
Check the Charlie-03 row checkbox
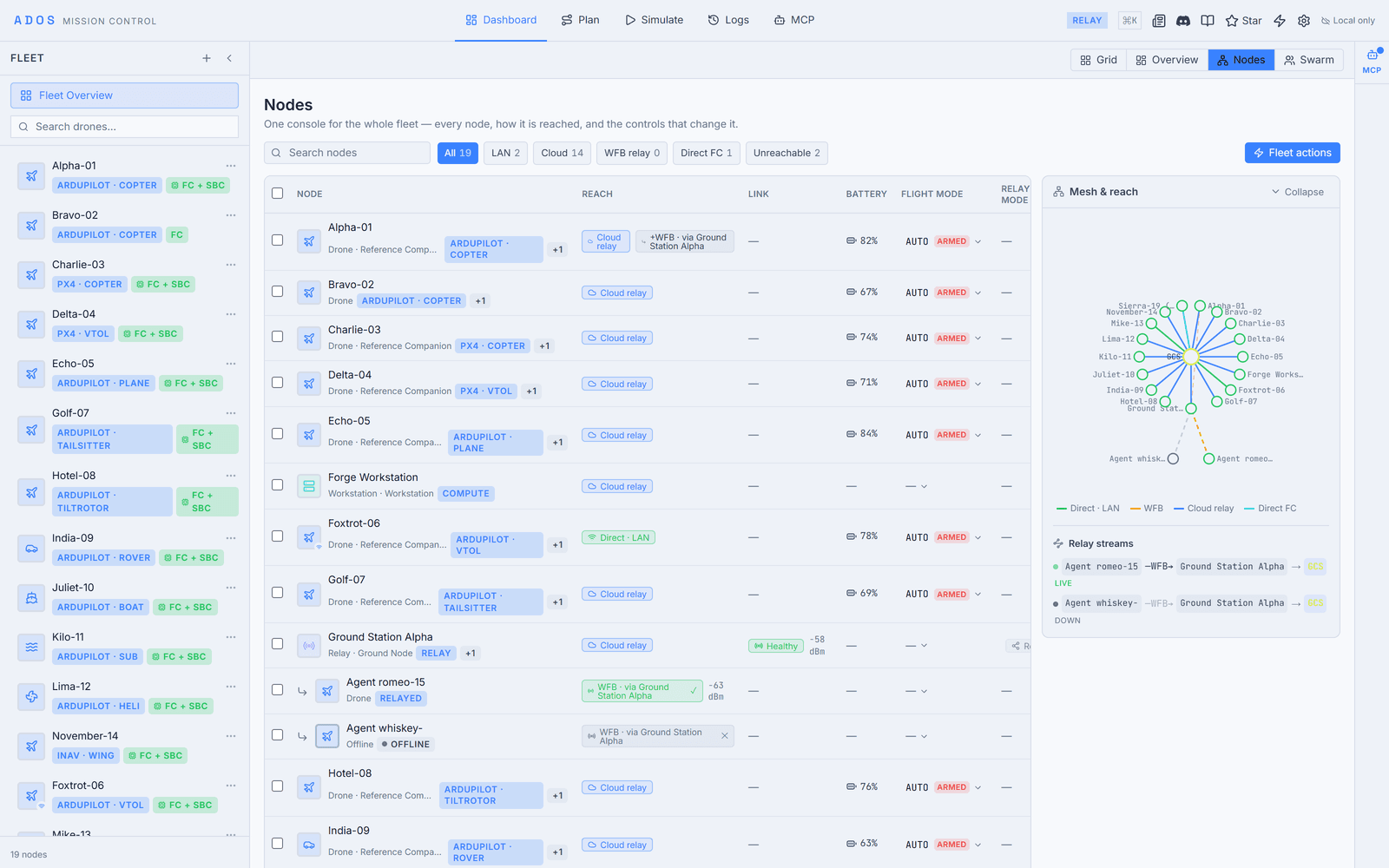pyautogui.click(x=278, y=337)
